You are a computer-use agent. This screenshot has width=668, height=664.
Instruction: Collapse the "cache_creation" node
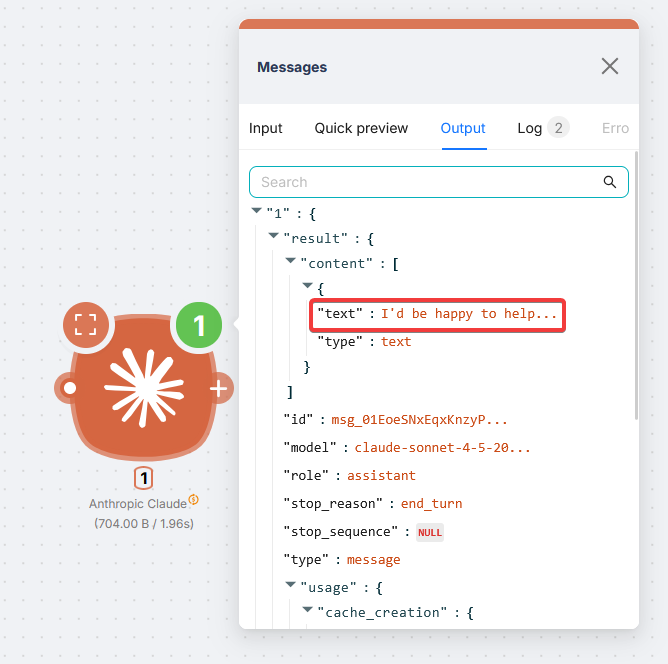pyautogui.click(x=308, y=610)
